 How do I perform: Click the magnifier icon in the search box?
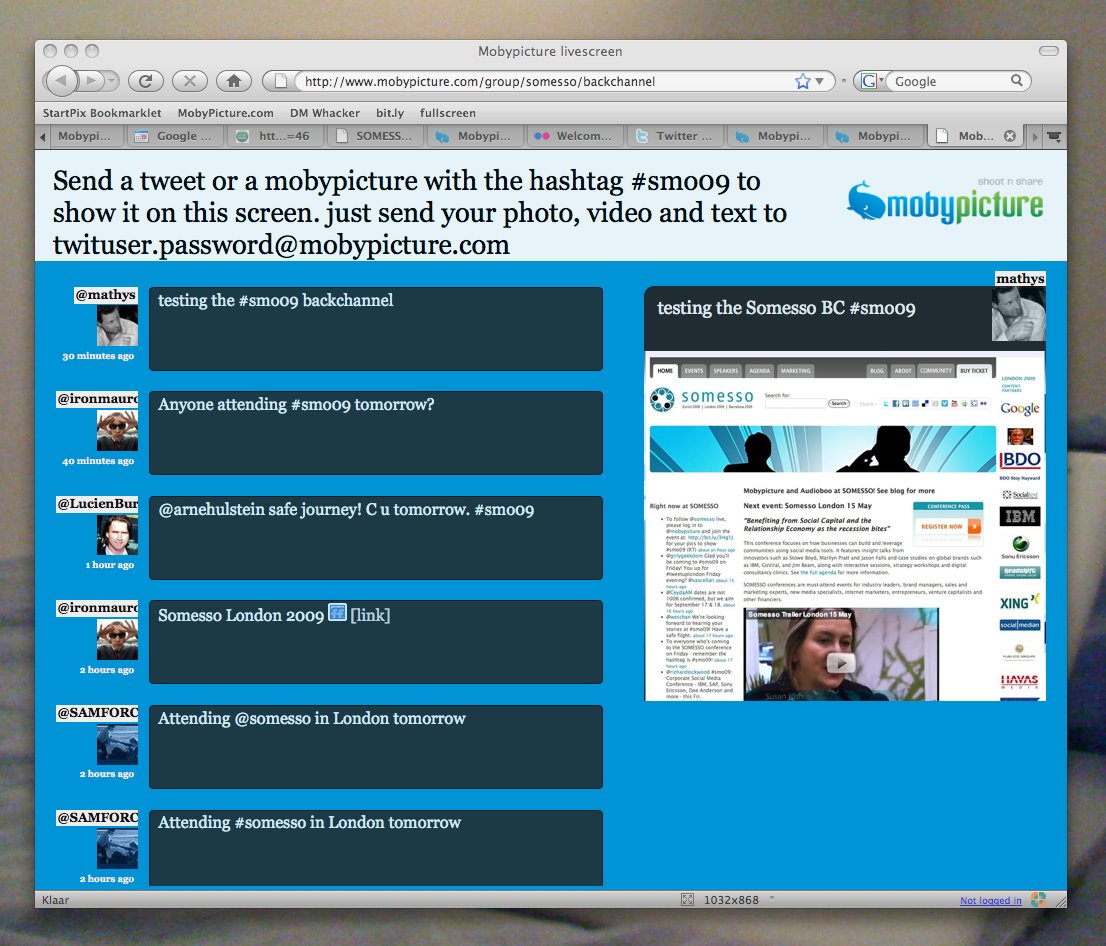tap(1017, 81)
